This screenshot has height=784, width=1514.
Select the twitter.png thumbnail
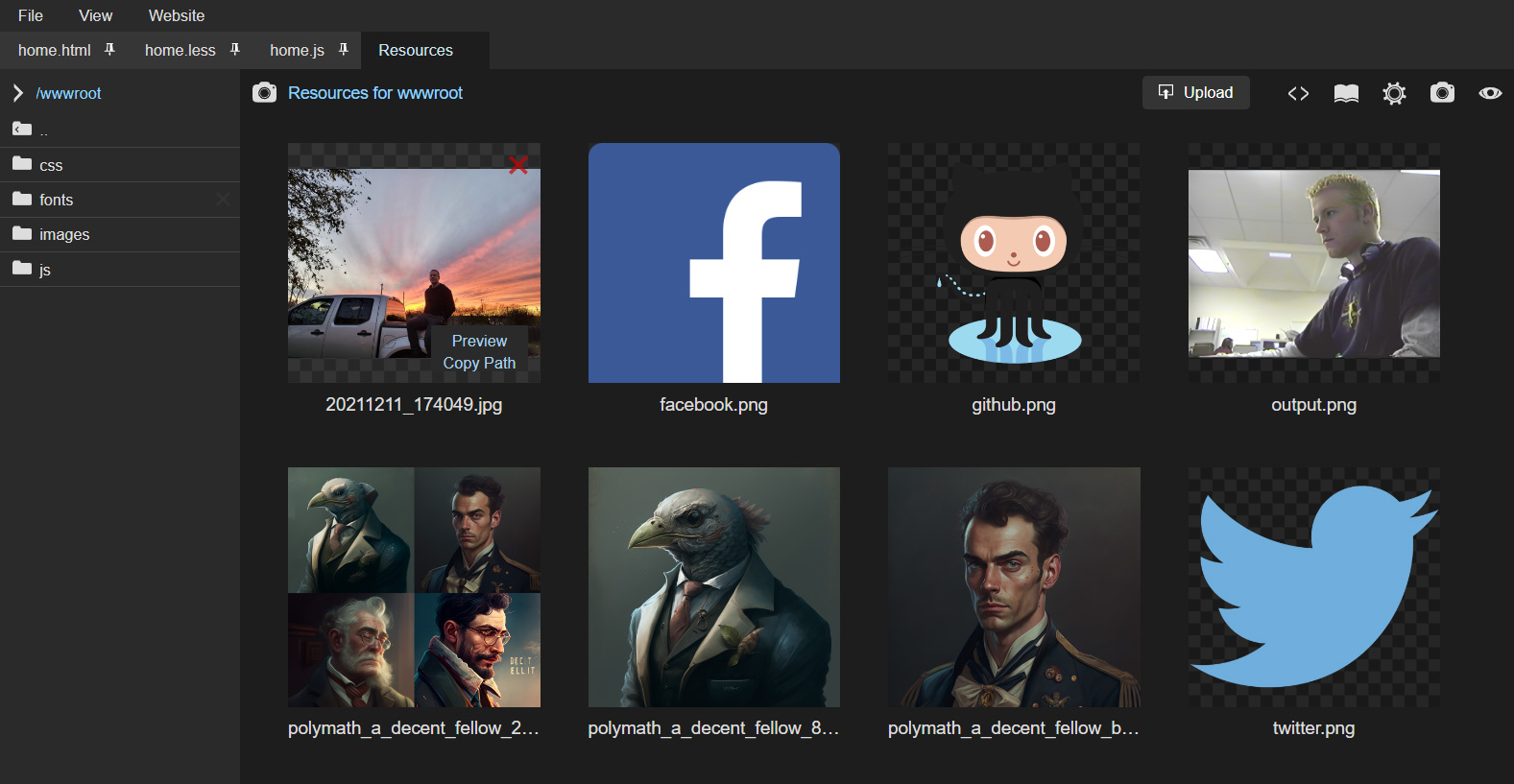[x=1313, y=587]
